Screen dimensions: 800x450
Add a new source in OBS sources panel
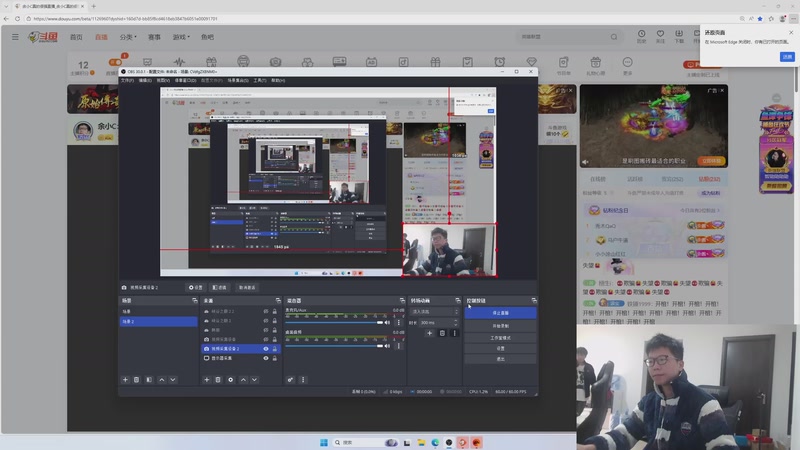tap(206, 380)
